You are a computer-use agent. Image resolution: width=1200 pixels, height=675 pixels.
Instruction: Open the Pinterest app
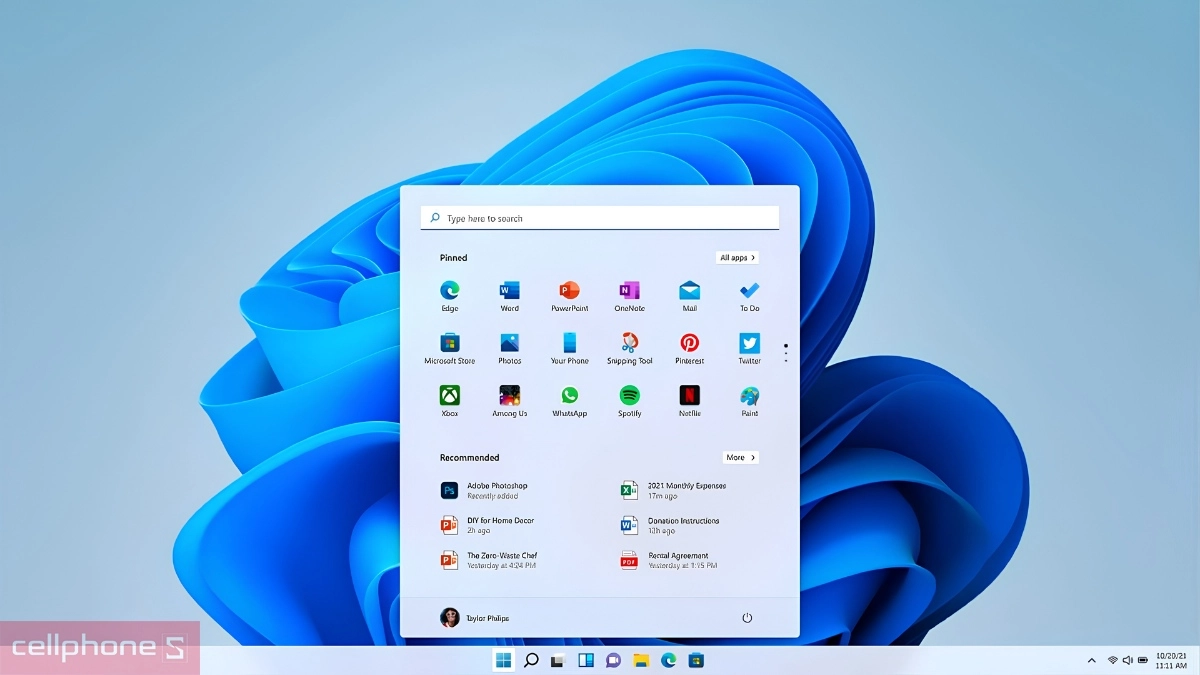pyautogui.click(x=690, y=348)
